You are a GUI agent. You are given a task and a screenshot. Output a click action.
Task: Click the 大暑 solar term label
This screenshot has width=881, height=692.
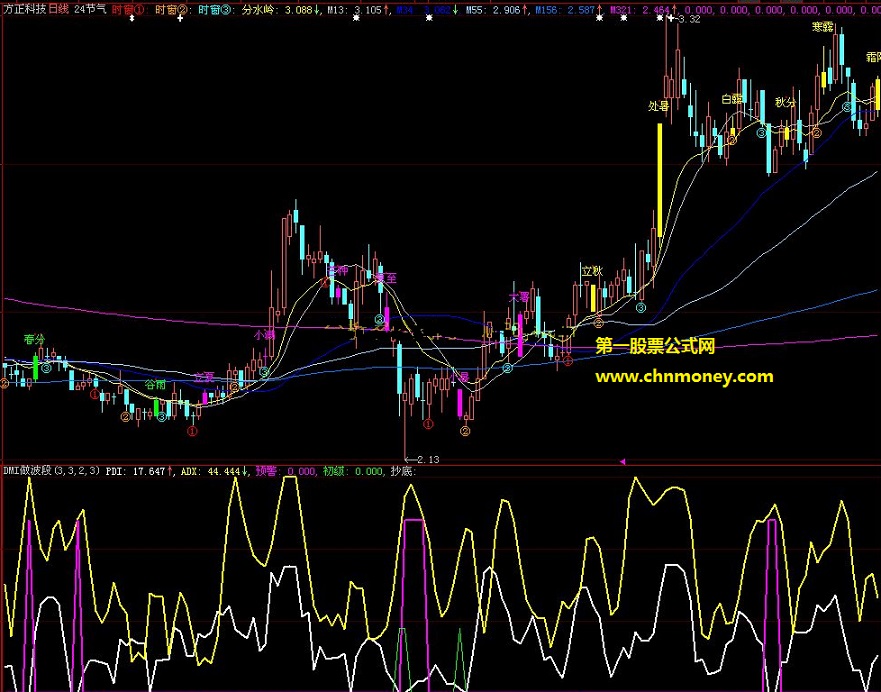coord(519,297)
